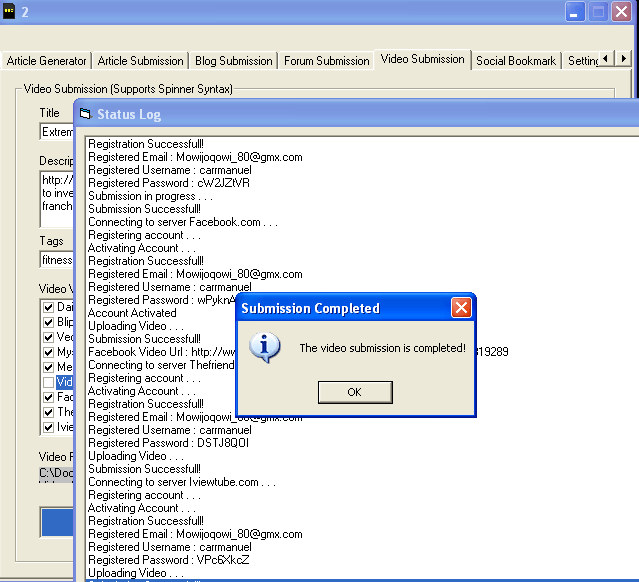Open the Forum Submission tab
The width and height of the screenshot is (639, 582).
[x=326, y=61]
